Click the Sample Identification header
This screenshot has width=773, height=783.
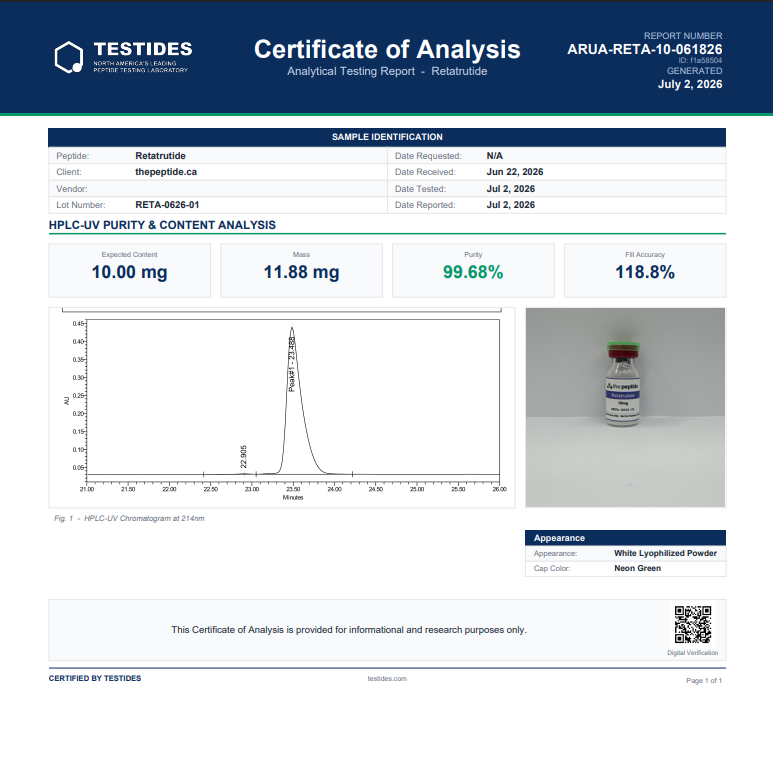[387, 137]
